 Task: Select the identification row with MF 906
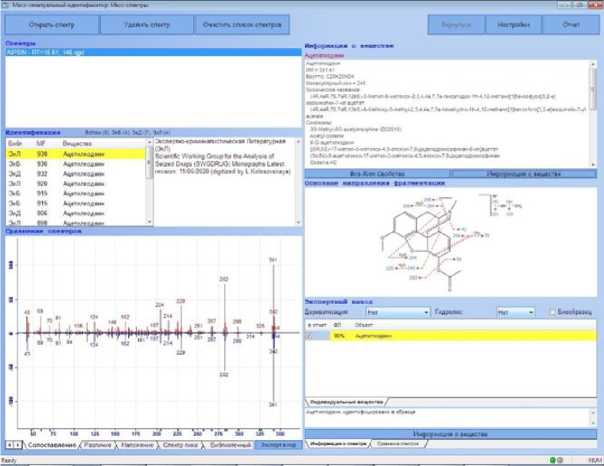(76, 213)
